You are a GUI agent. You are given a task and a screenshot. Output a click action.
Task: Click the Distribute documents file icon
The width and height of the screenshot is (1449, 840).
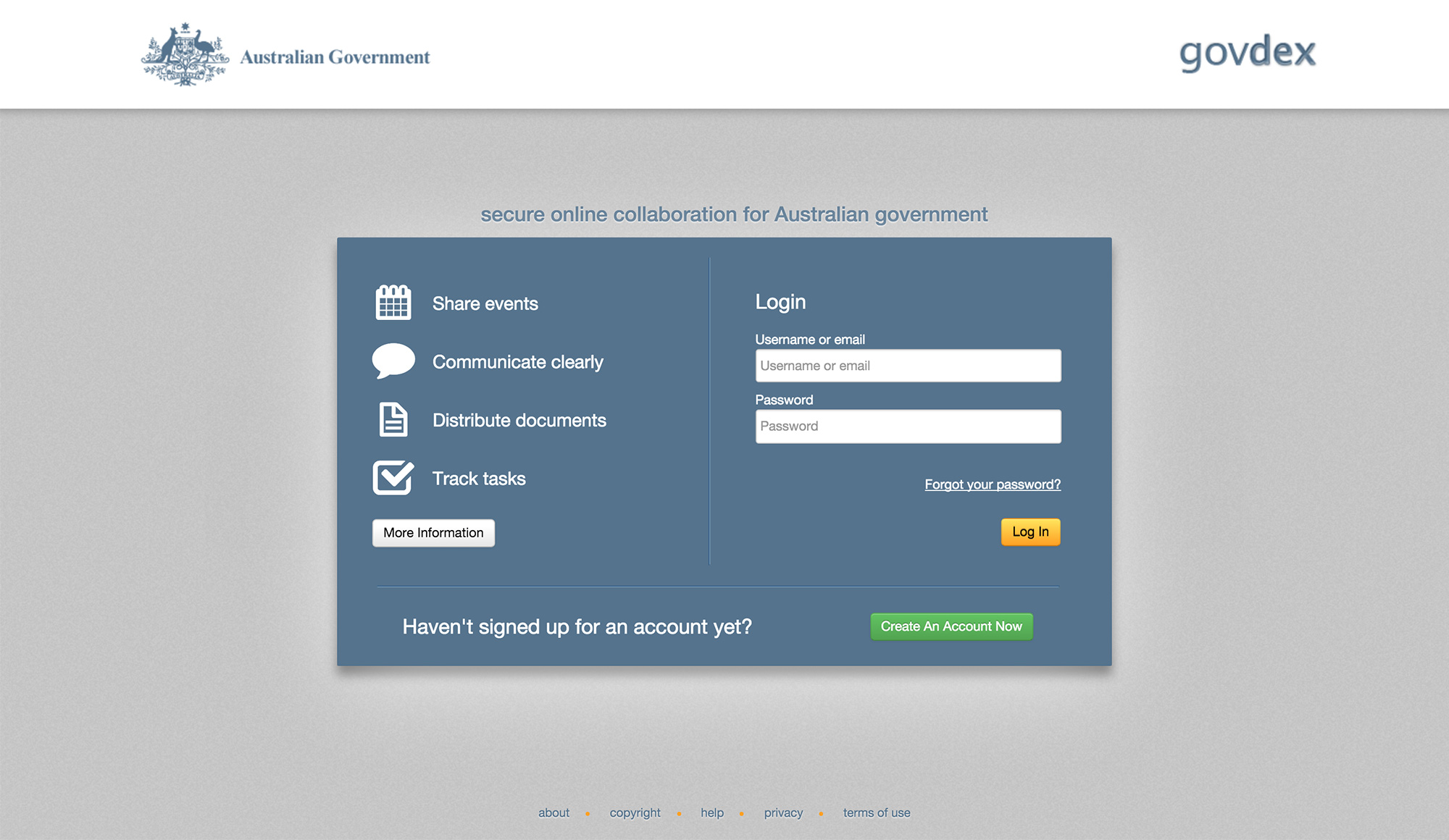tap(393, 419)
